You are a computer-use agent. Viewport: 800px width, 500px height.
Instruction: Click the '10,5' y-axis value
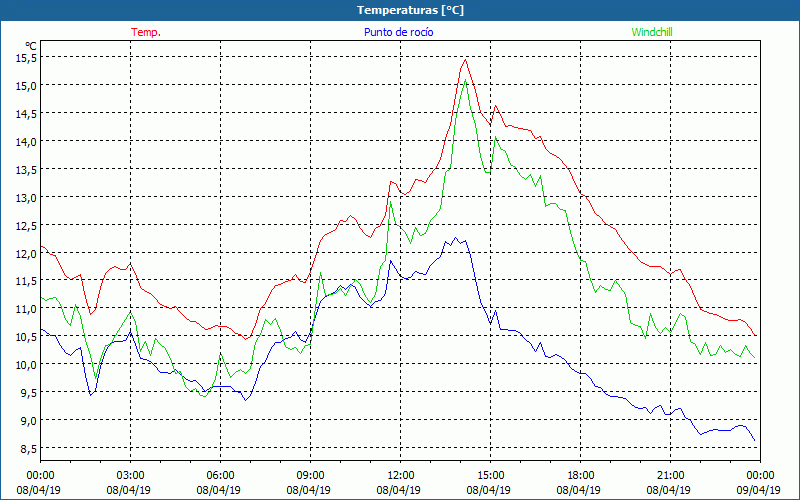(27, 337)
